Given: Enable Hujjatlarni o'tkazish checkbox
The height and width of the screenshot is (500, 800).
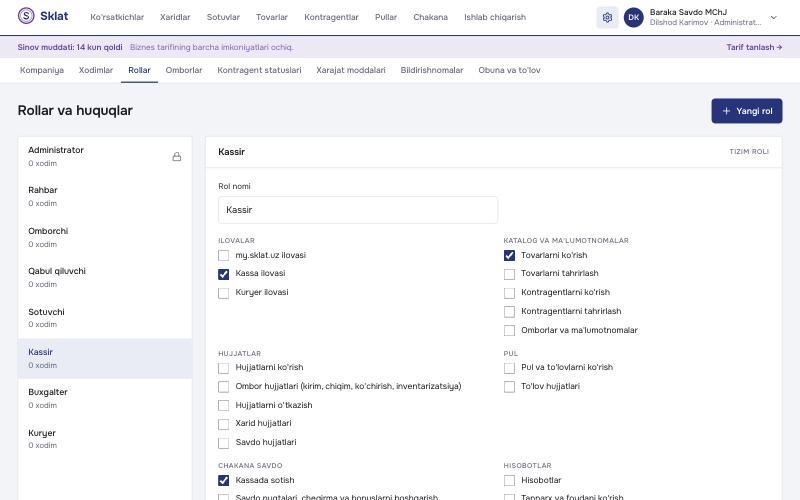Looking at the screenshot, I should [x=223, y=406].
